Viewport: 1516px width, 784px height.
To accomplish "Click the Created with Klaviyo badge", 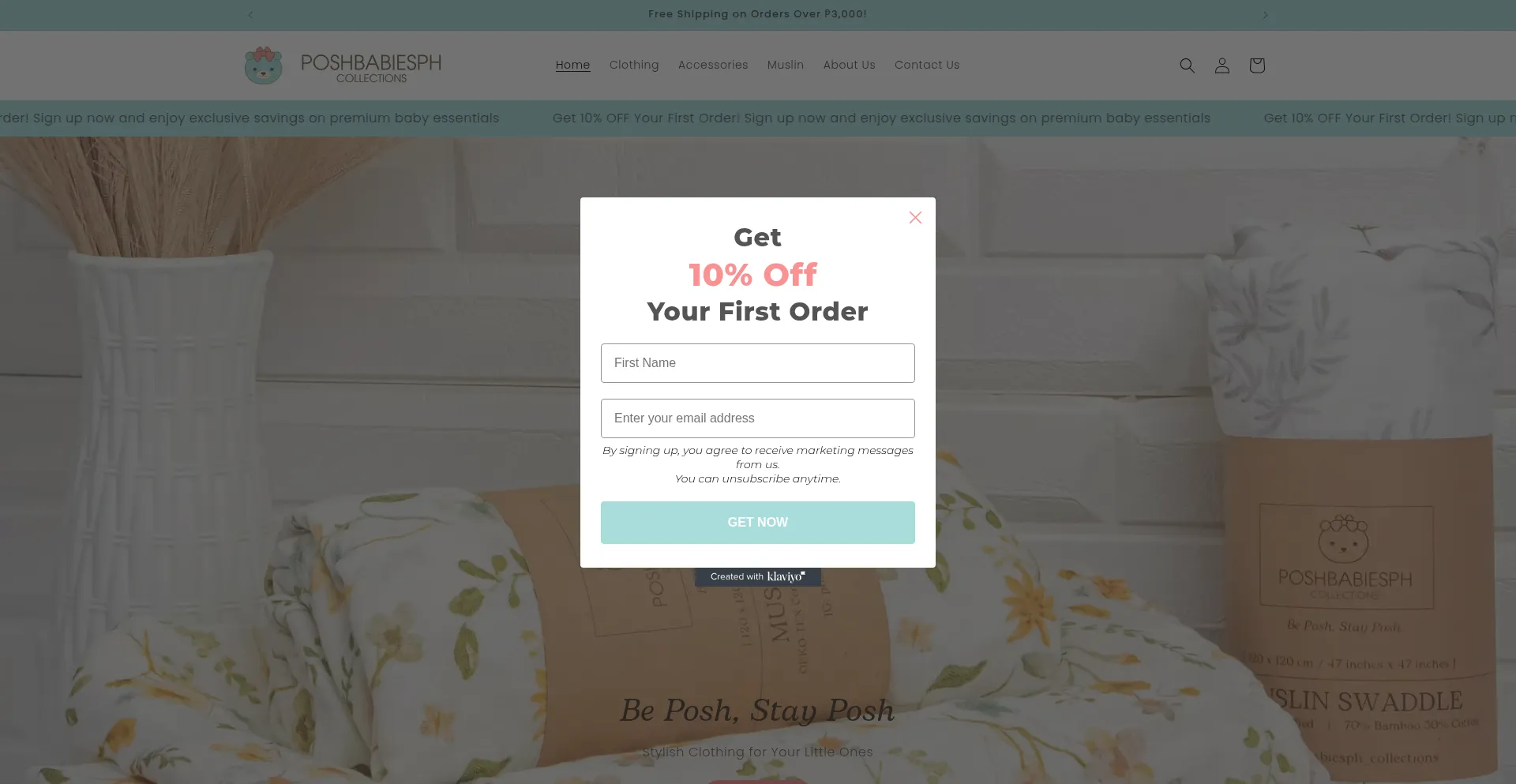I will 758,577.
